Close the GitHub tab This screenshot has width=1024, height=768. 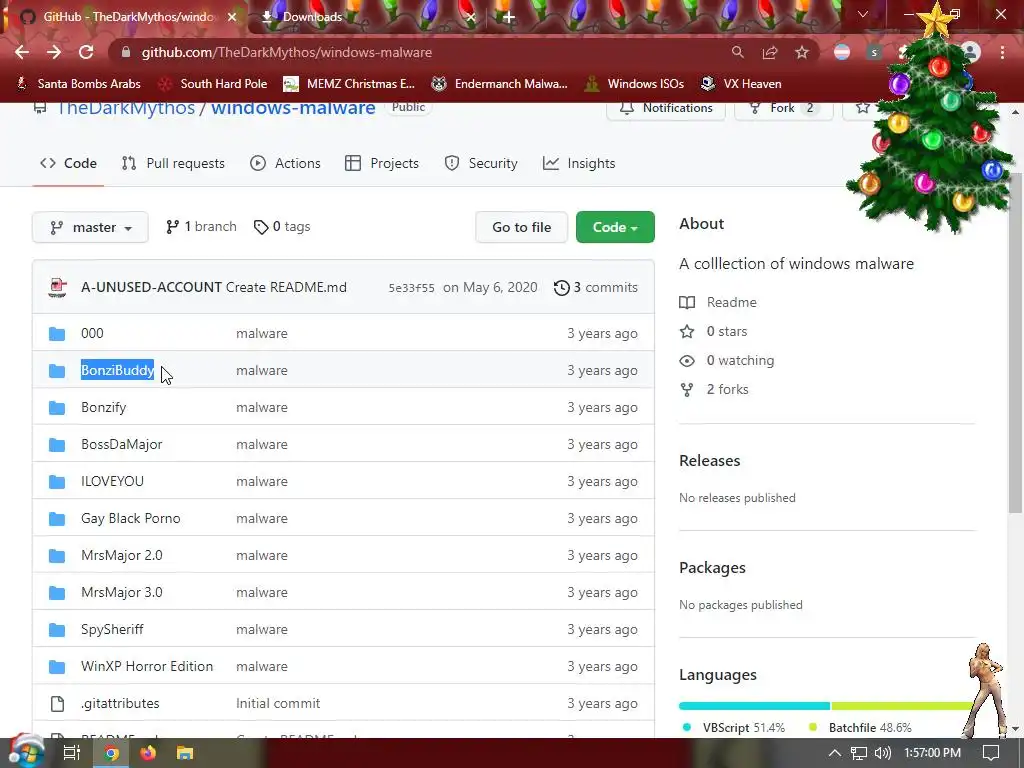(x=232, y=17)
